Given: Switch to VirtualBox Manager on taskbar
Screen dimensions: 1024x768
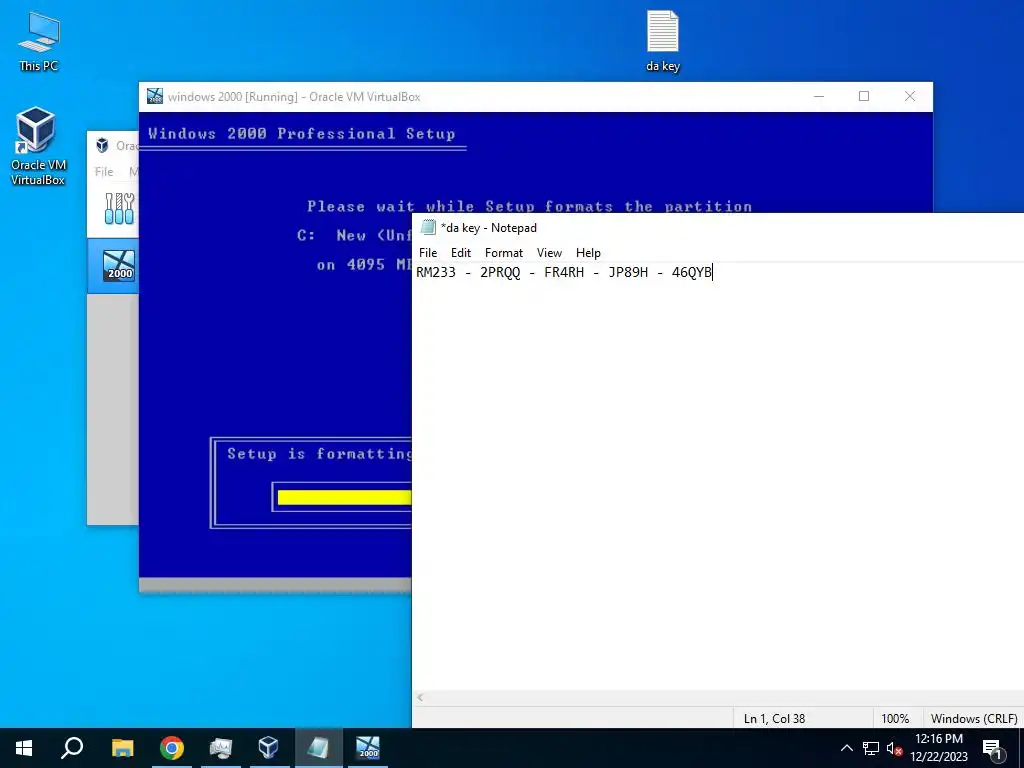Looking at the screenshot, I should point(268,748).
